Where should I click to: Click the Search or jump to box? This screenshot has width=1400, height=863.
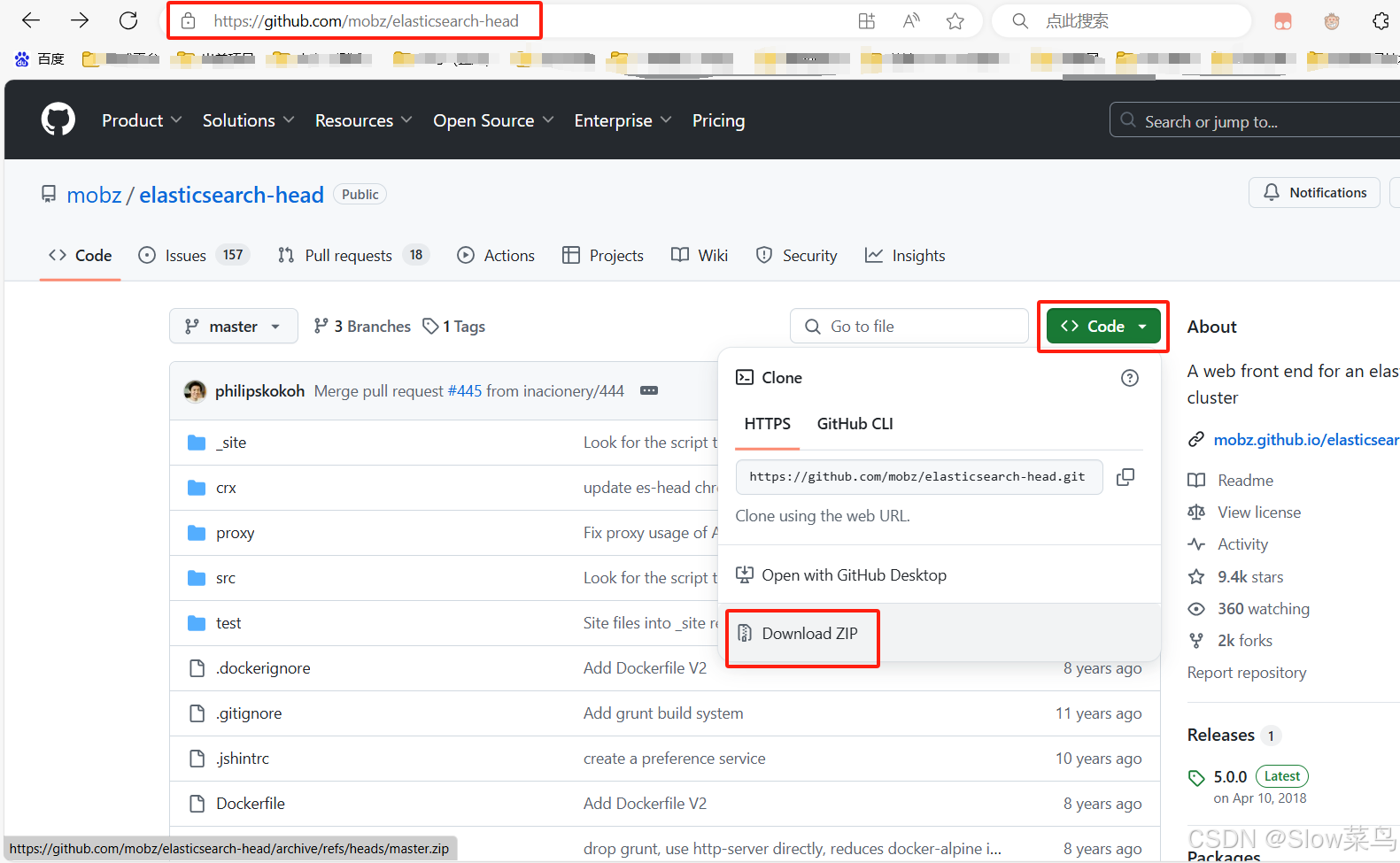click(1255, 120)
